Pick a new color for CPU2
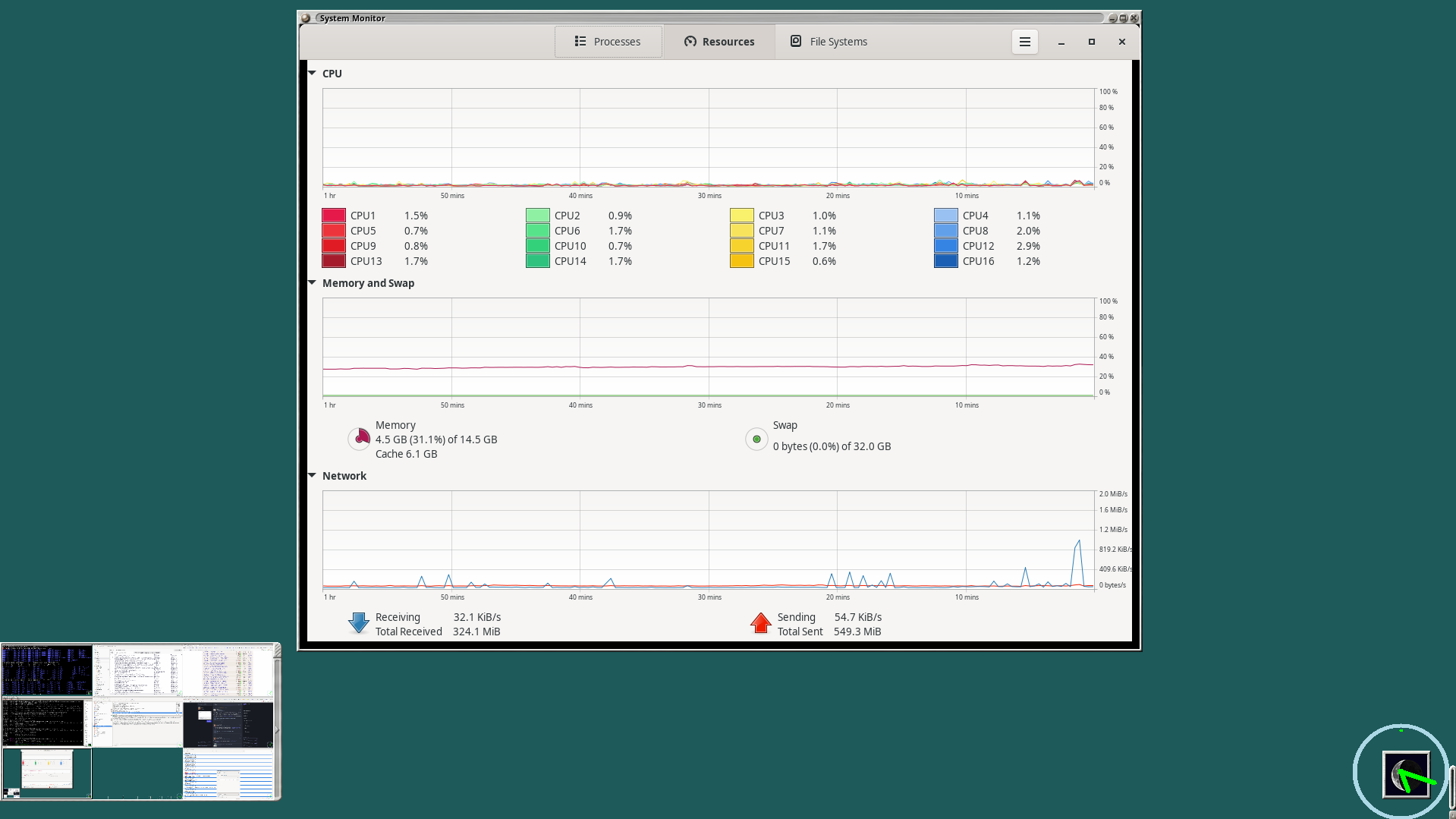Screen dimensions: 1456x819 pyautogui.click(x=538, y=216)
